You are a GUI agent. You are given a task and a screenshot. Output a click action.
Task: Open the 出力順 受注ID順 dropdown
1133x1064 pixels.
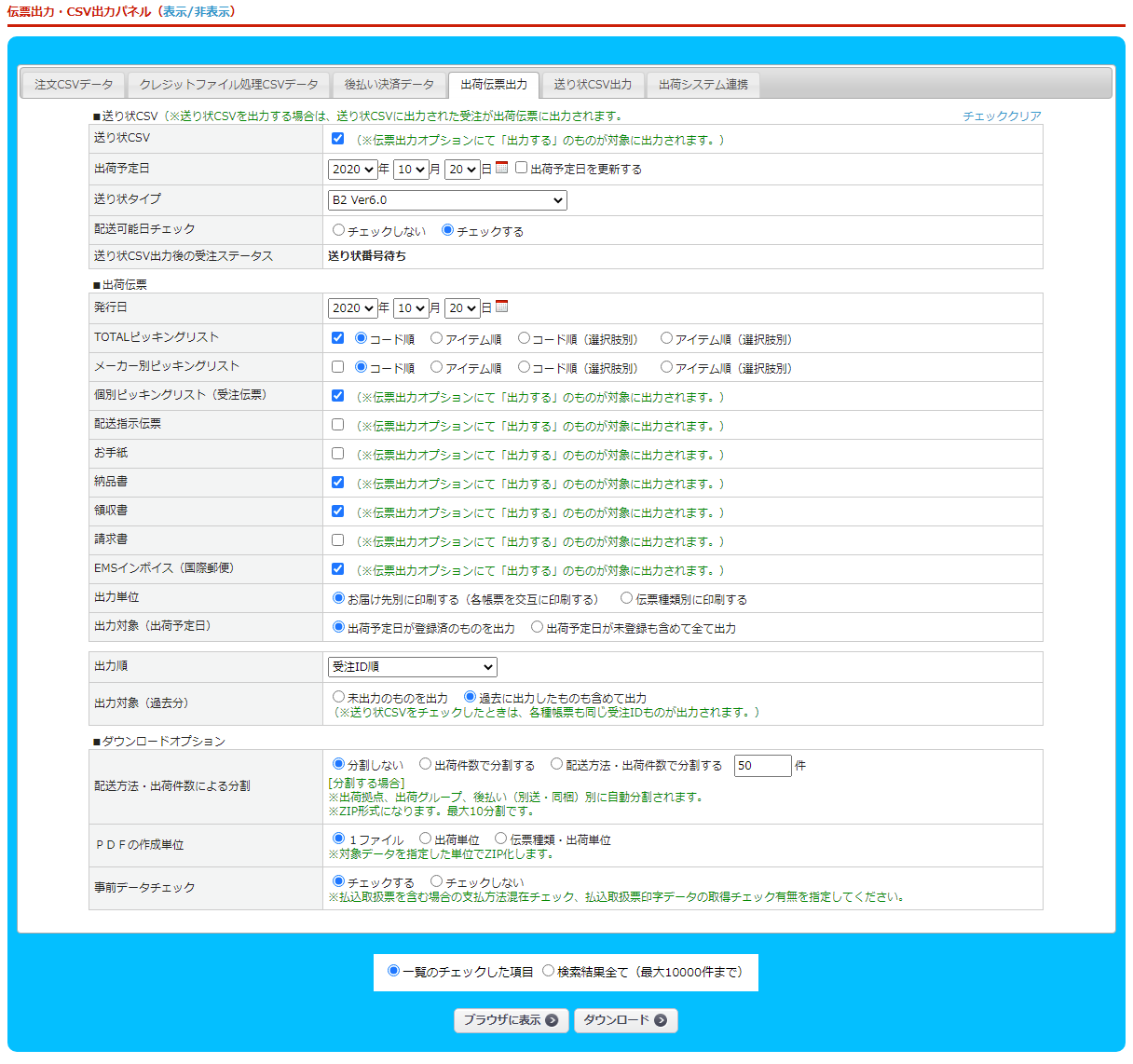(412, 667)
